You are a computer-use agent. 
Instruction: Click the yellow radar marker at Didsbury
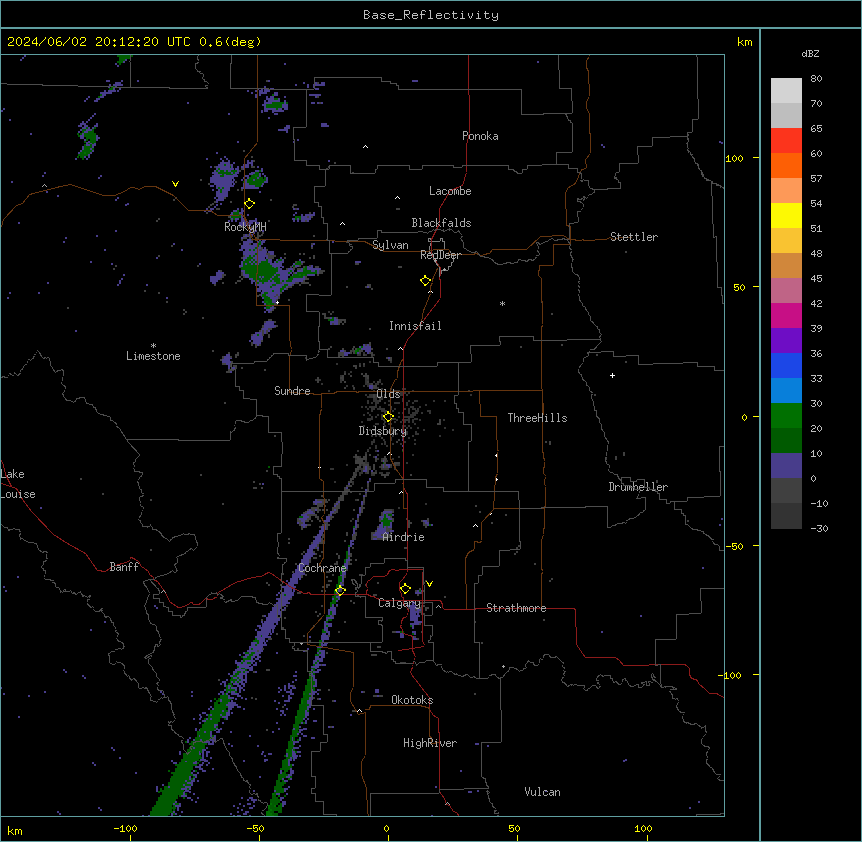[388, 417]
